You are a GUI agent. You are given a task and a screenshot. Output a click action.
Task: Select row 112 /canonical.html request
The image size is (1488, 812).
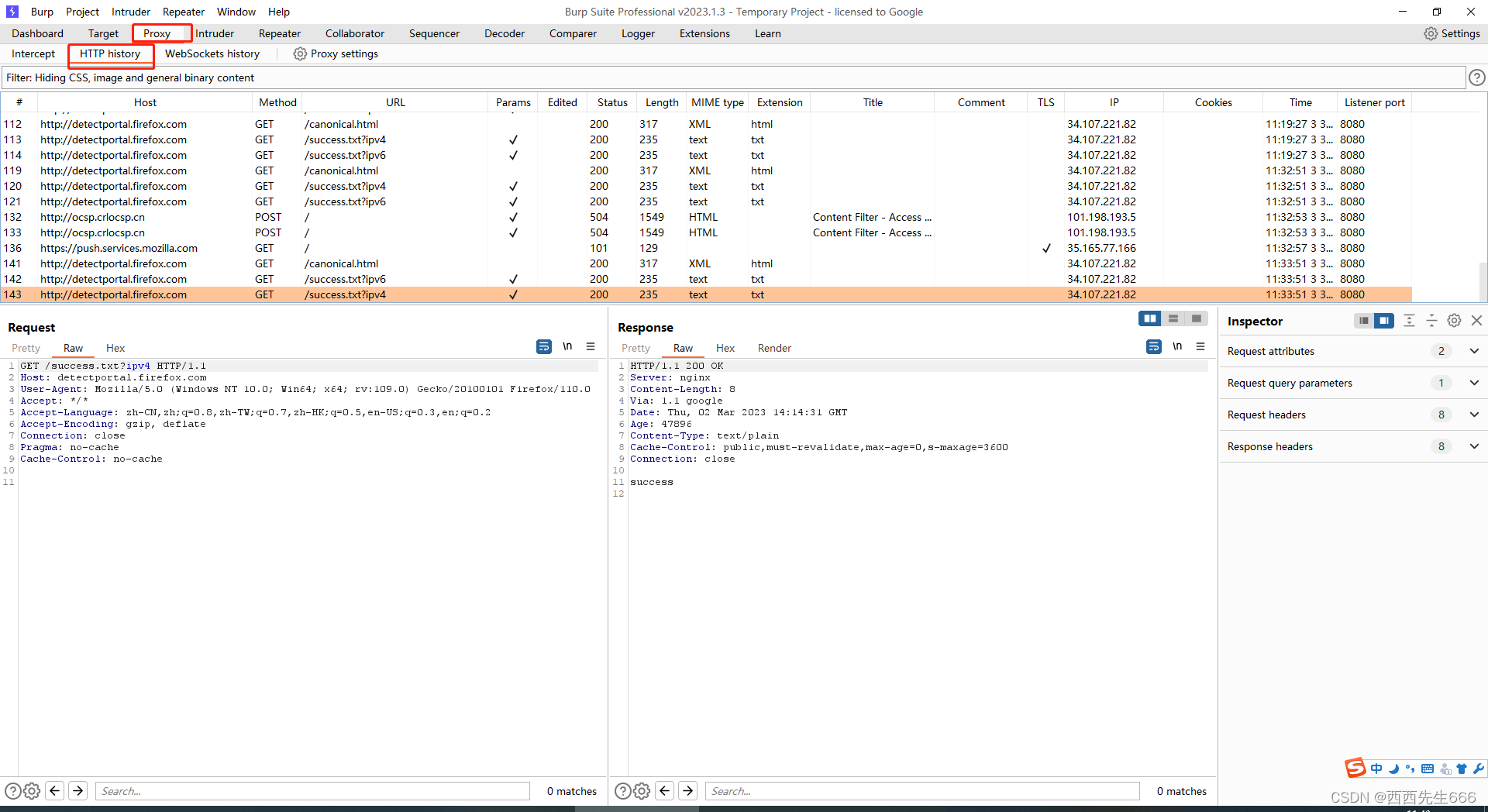click(x=706, y=124)
